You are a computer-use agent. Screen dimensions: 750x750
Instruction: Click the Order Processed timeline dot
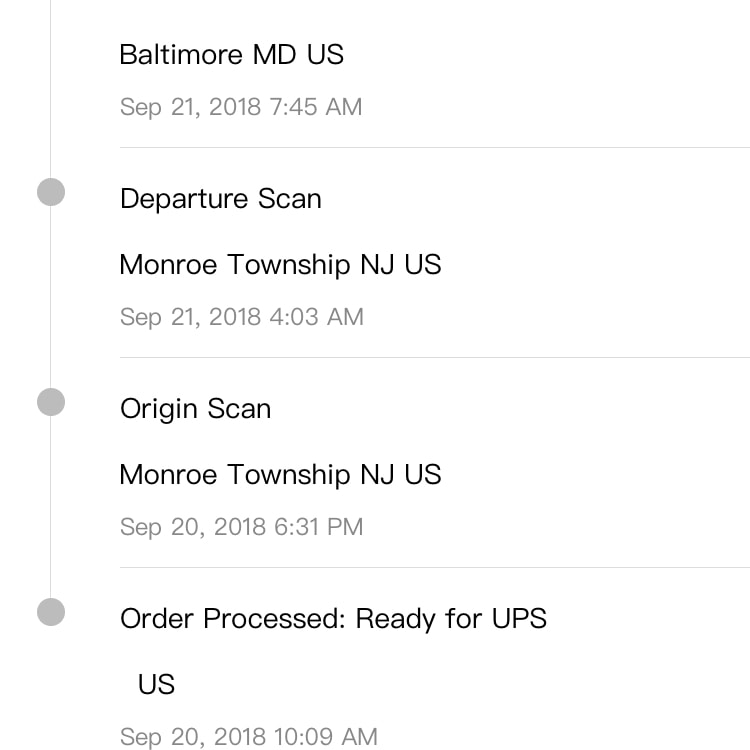(51, 612)
